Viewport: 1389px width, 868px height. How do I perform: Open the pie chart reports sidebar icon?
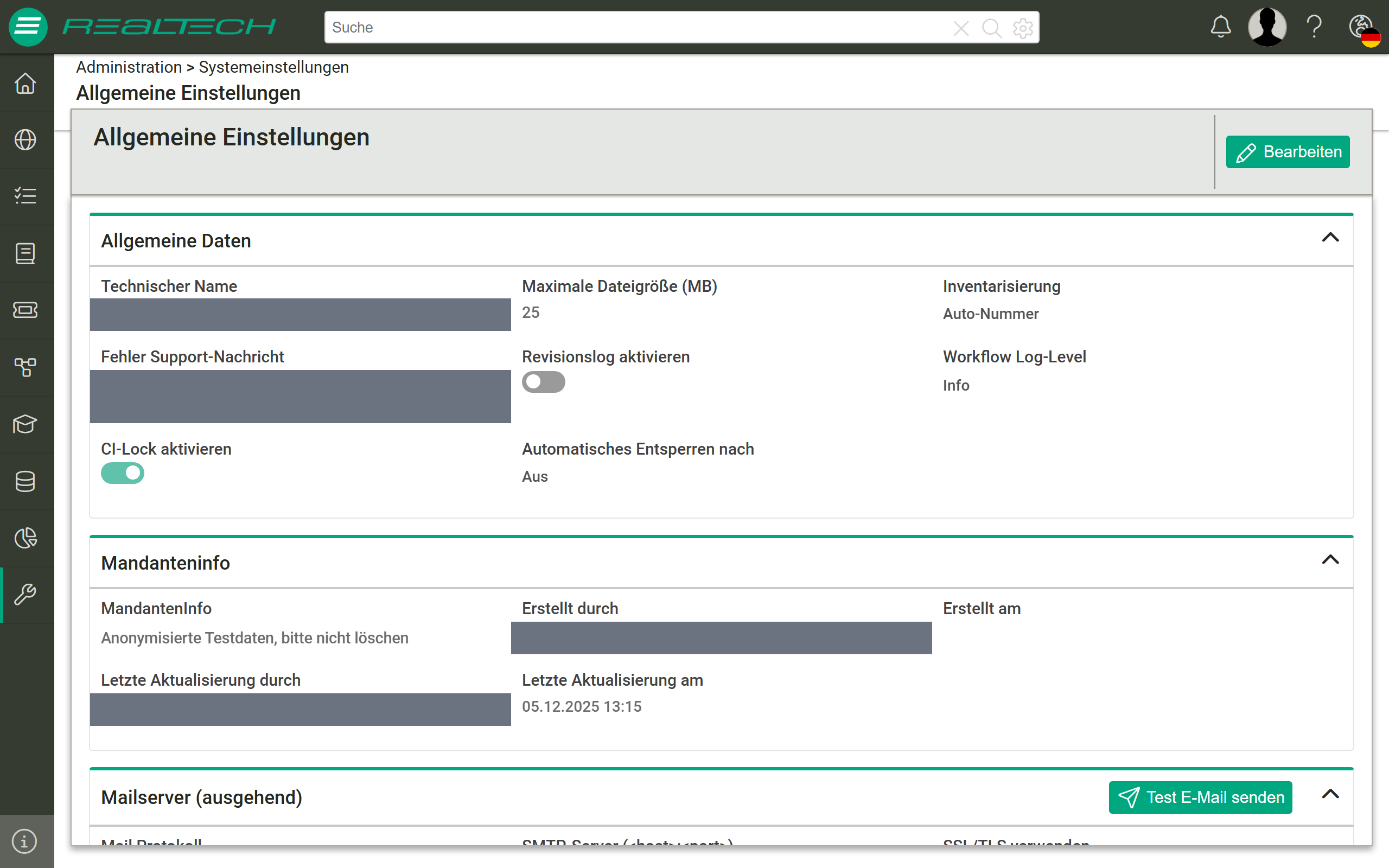(x=26, y=538)
